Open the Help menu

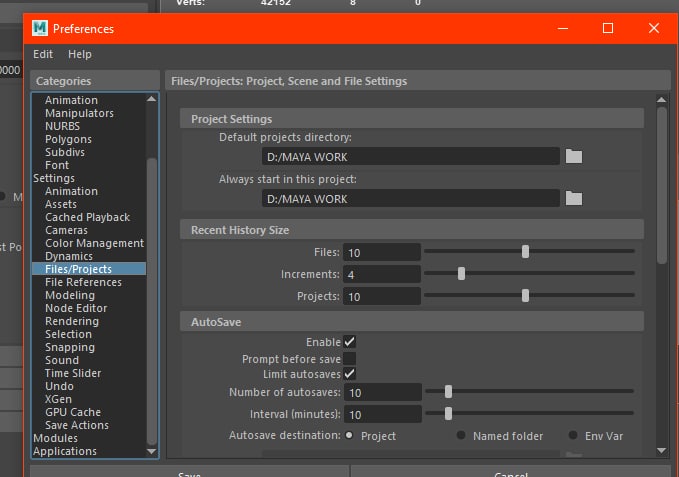(80, 54)
